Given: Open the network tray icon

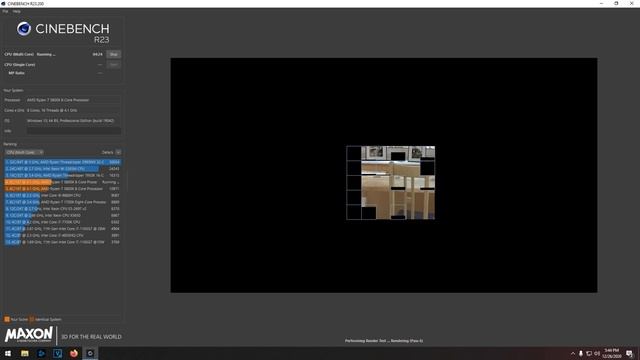Looking at the screenshot, I should (x=589, y=353).
